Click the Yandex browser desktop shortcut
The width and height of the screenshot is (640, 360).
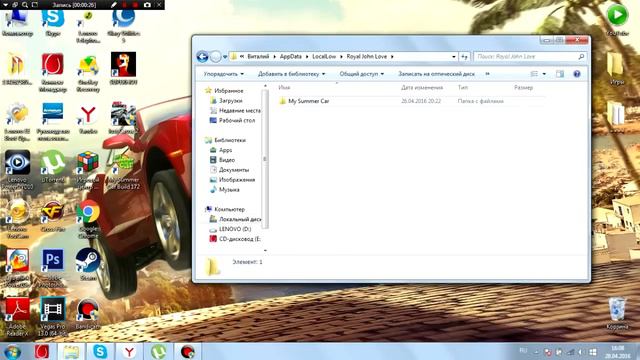(x=88, y=118)
